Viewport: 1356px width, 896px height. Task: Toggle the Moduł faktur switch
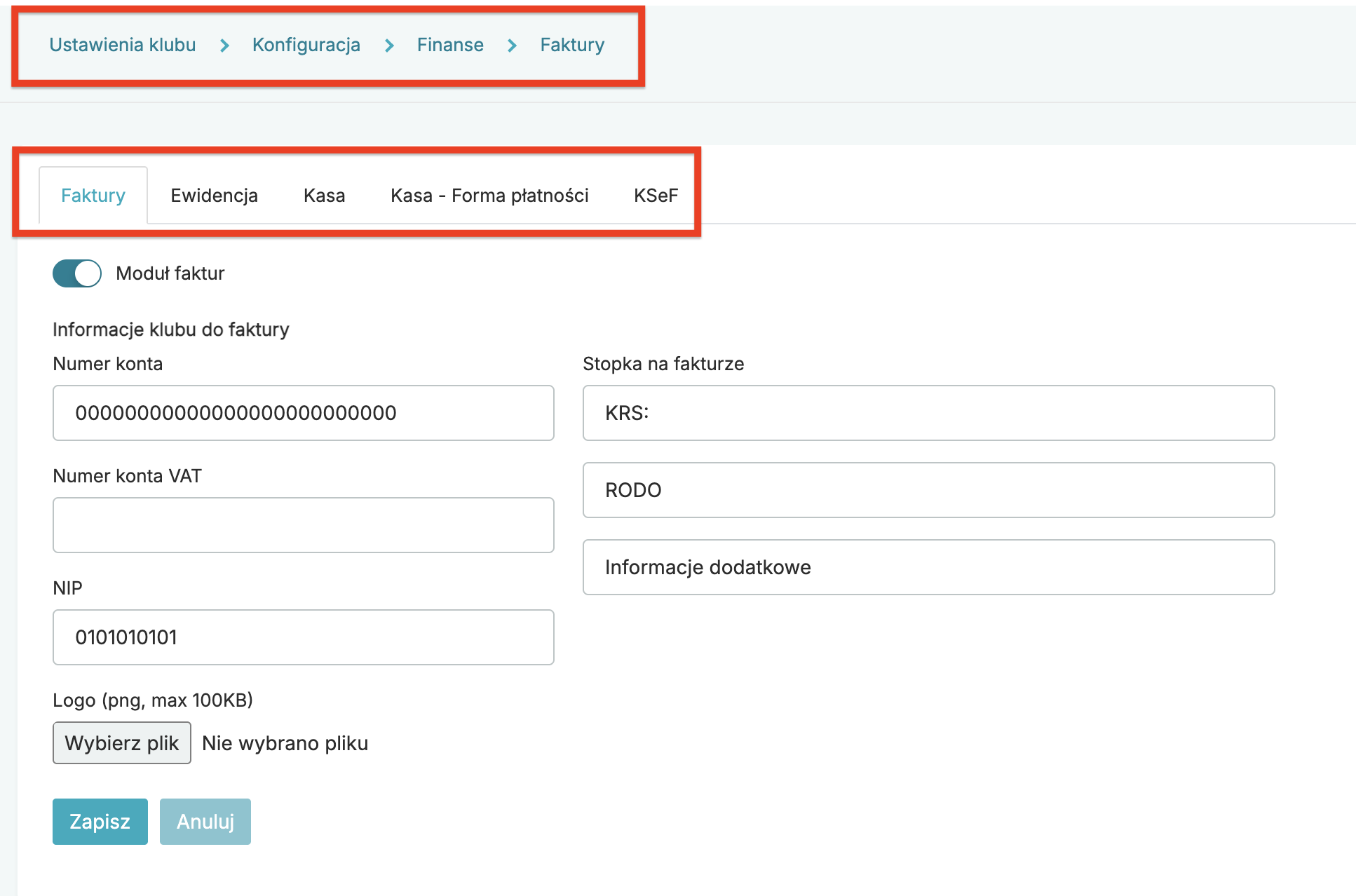77,273
